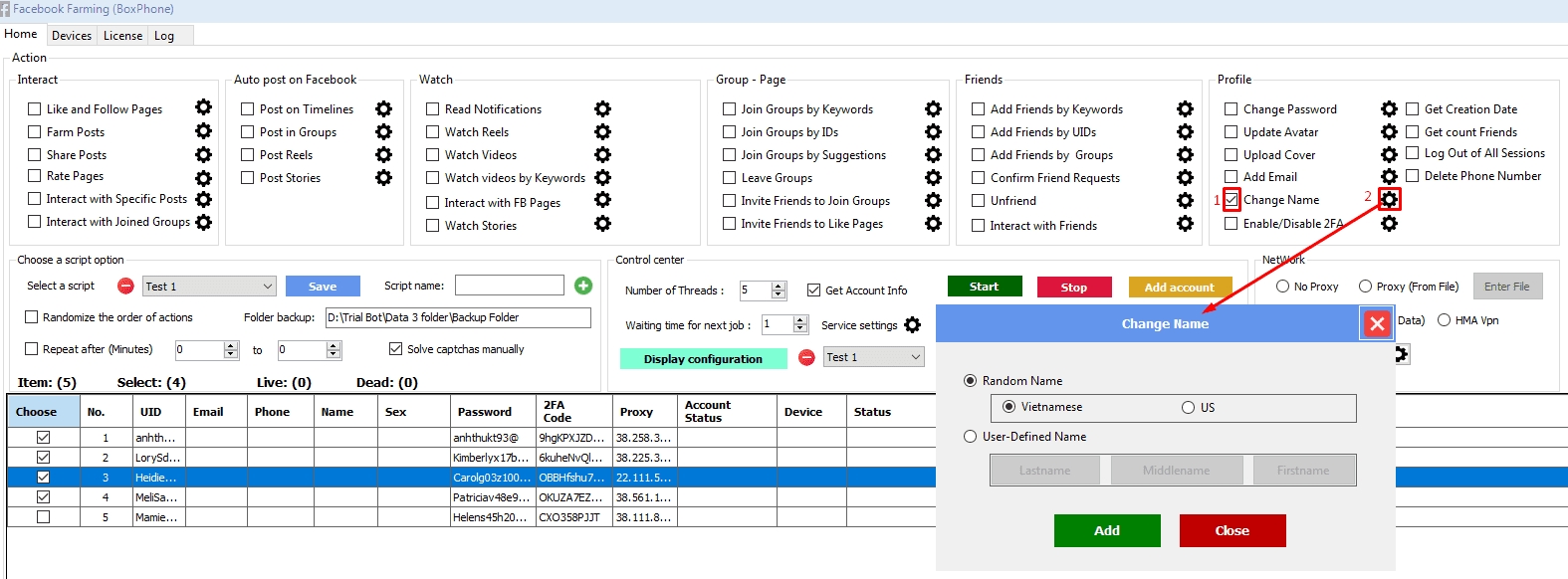This screenshot has height=579, width=1568.
Task: Open settings gear for Post in Groups
Action: (383, 131)
